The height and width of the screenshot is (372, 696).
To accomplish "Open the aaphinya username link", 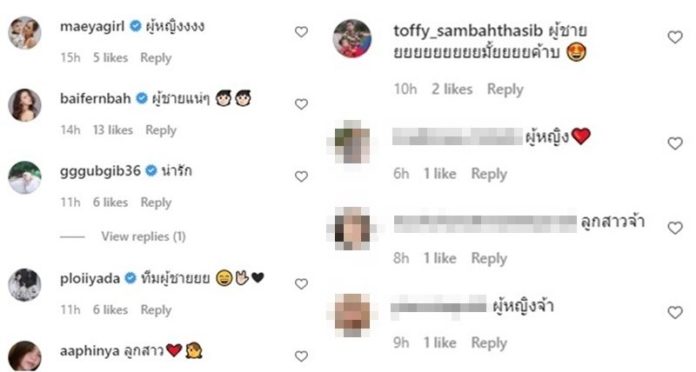I will [90, 351].
